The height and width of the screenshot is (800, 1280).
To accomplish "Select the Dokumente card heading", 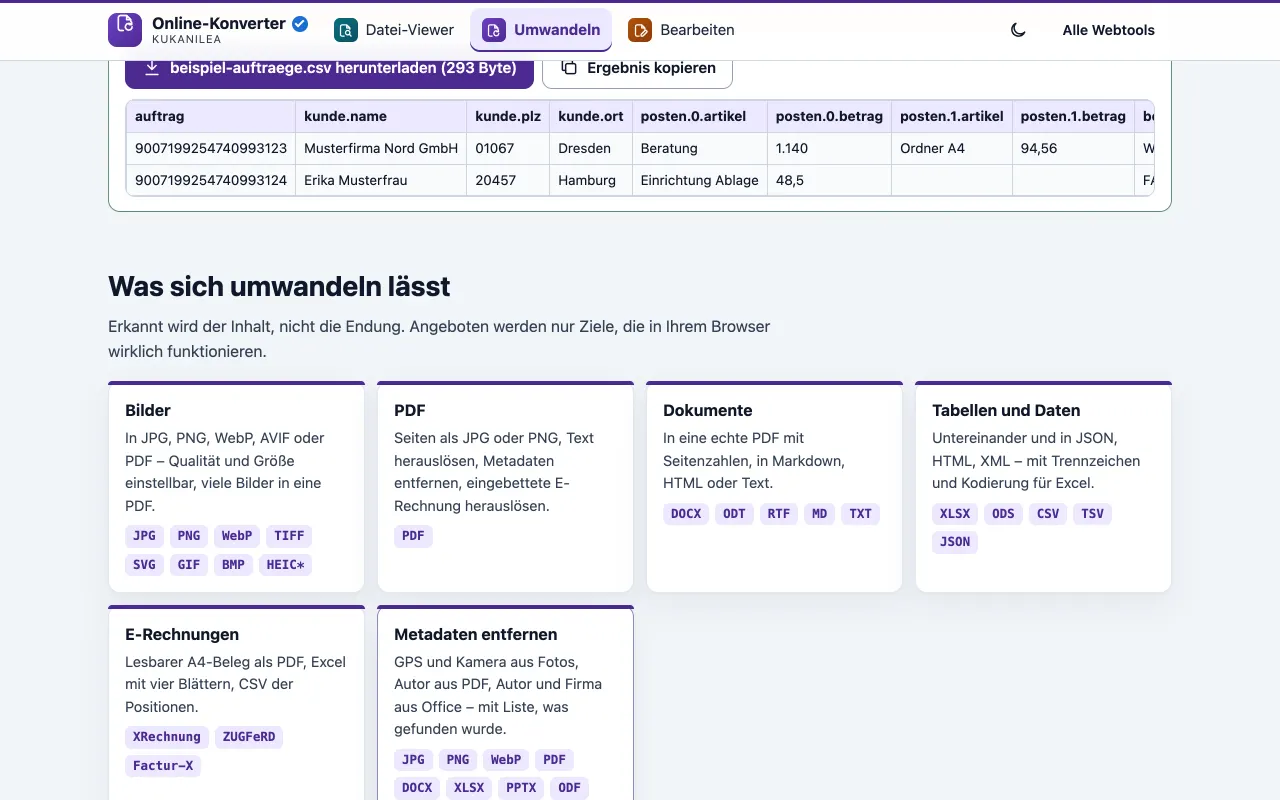I will (x=707, y=410).
